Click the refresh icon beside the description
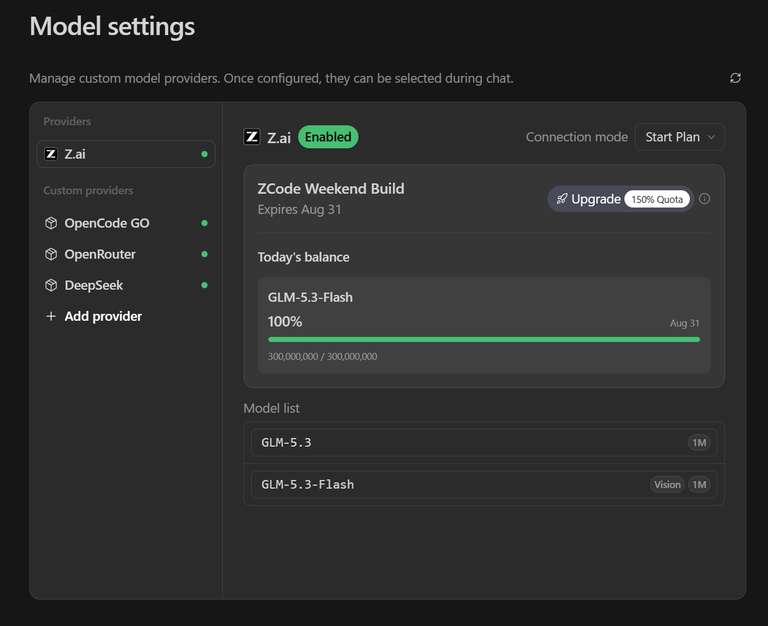 [735, 78]
